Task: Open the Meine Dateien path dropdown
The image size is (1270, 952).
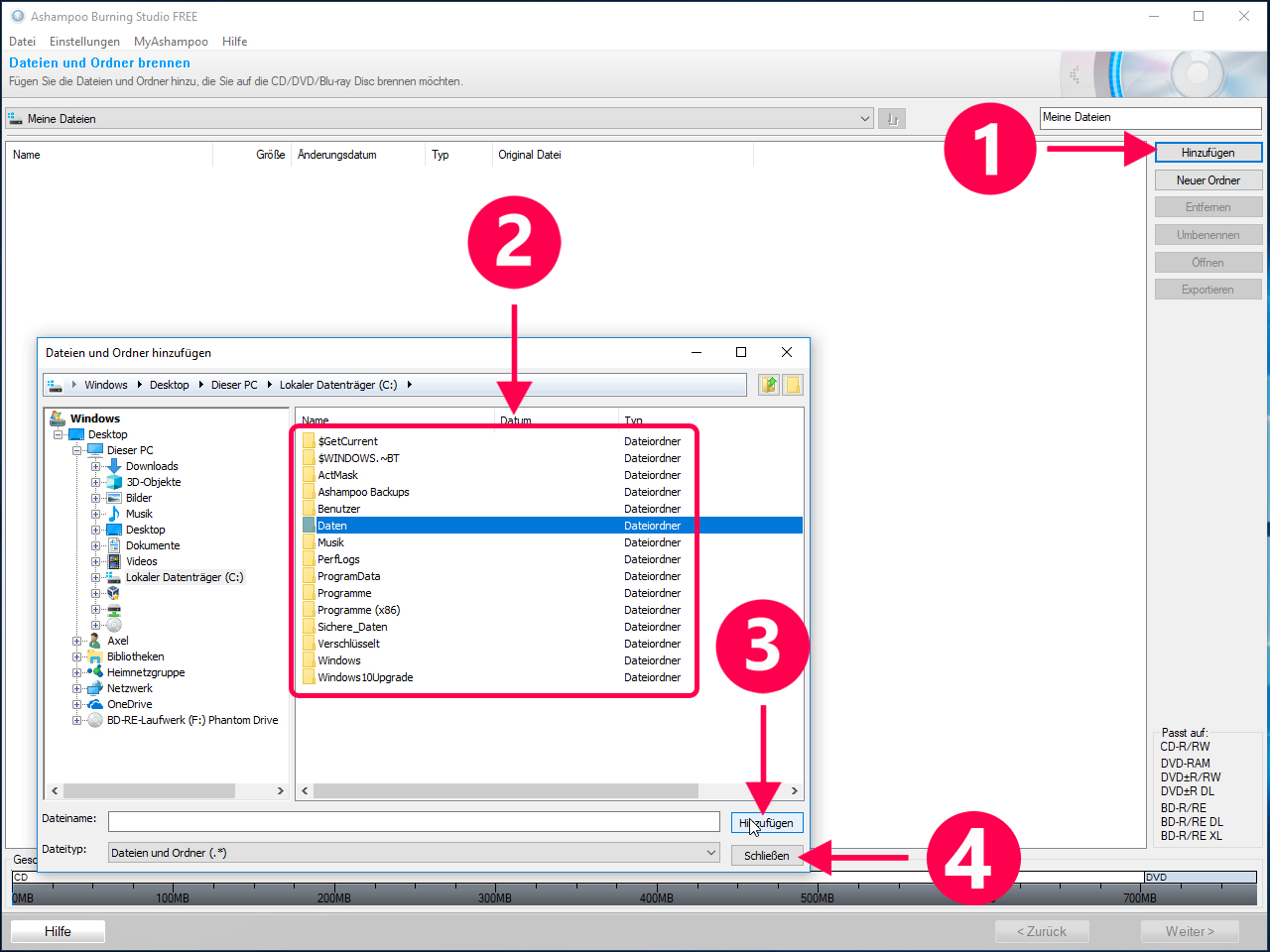Action: (864, 119)
